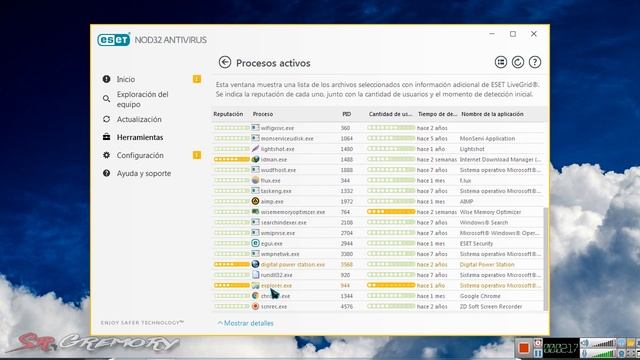Viewport: 640px width, 360px height.
Task: Click the digital power station.exe icon
Action: [256, 264]
